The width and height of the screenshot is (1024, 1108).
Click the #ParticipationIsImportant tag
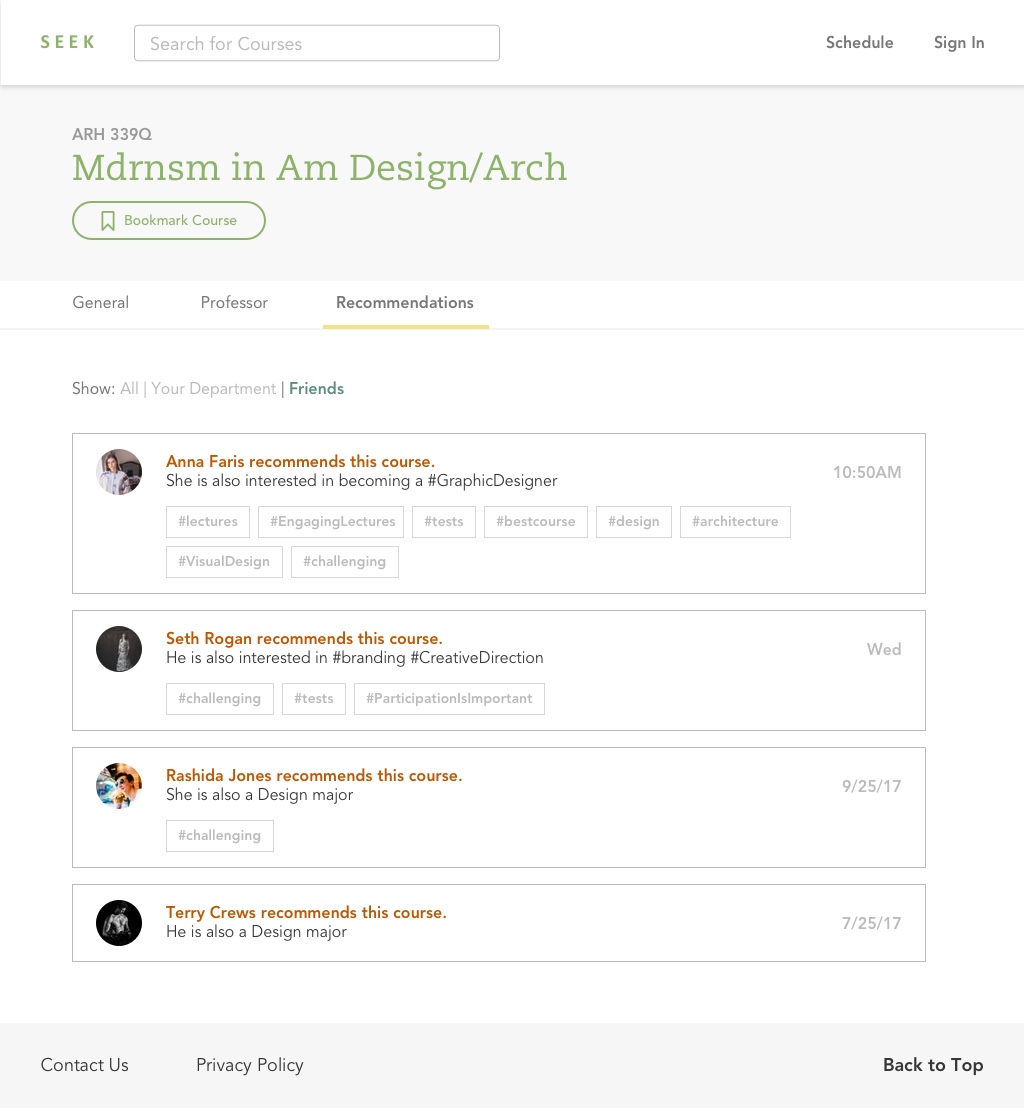point(449,699)
